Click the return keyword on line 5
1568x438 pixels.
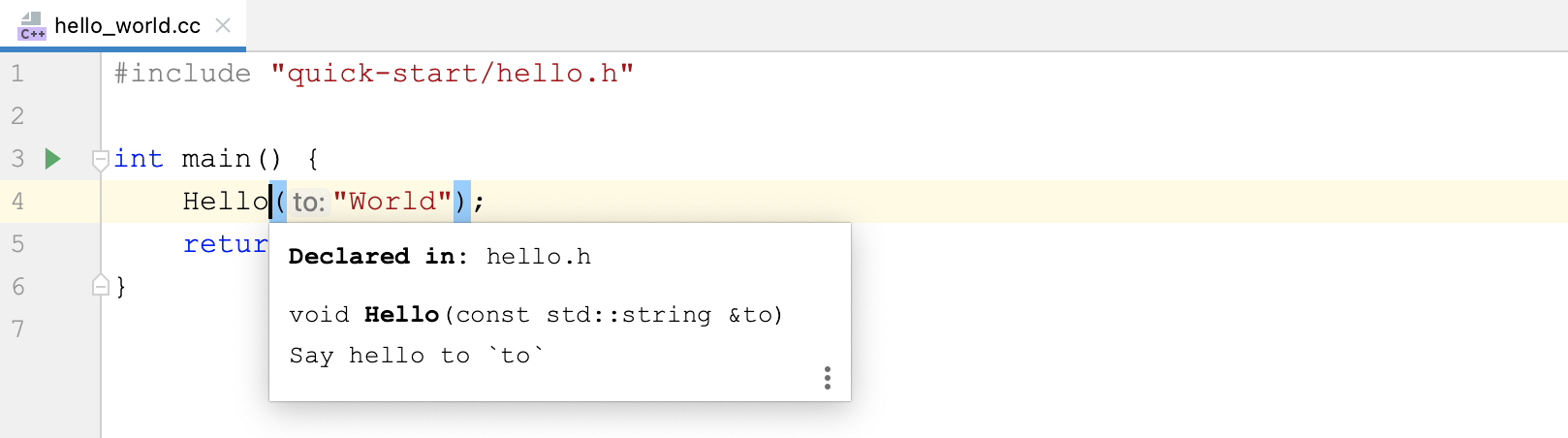pyautogui.click(x=226, y=244)
